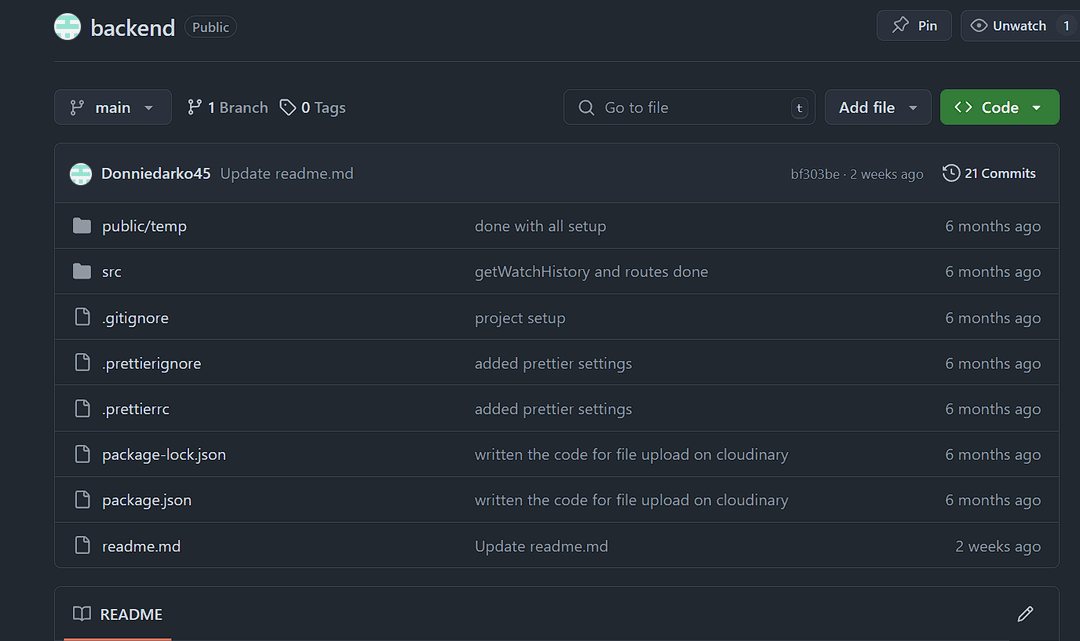
Task: Select the README tab
Action: tap(118, 614)
